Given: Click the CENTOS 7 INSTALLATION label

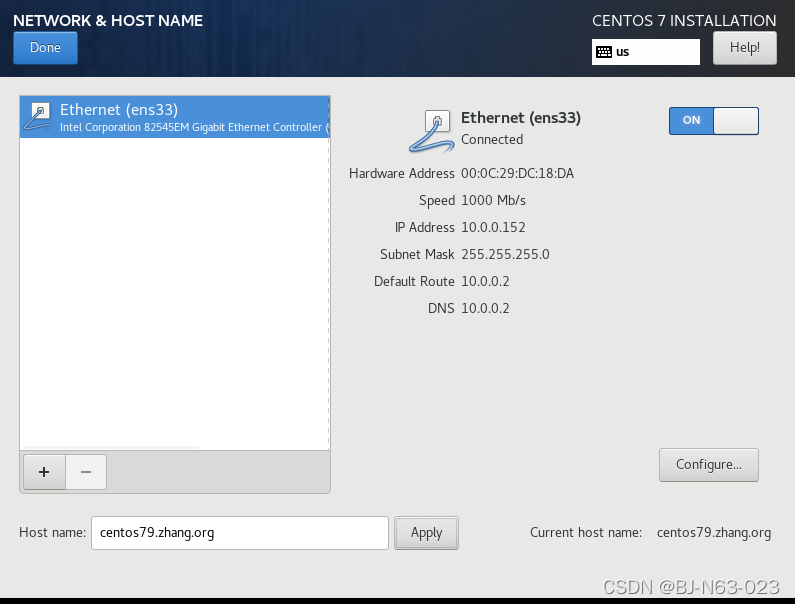Looking at the screenshot, I should pos(684,20).
